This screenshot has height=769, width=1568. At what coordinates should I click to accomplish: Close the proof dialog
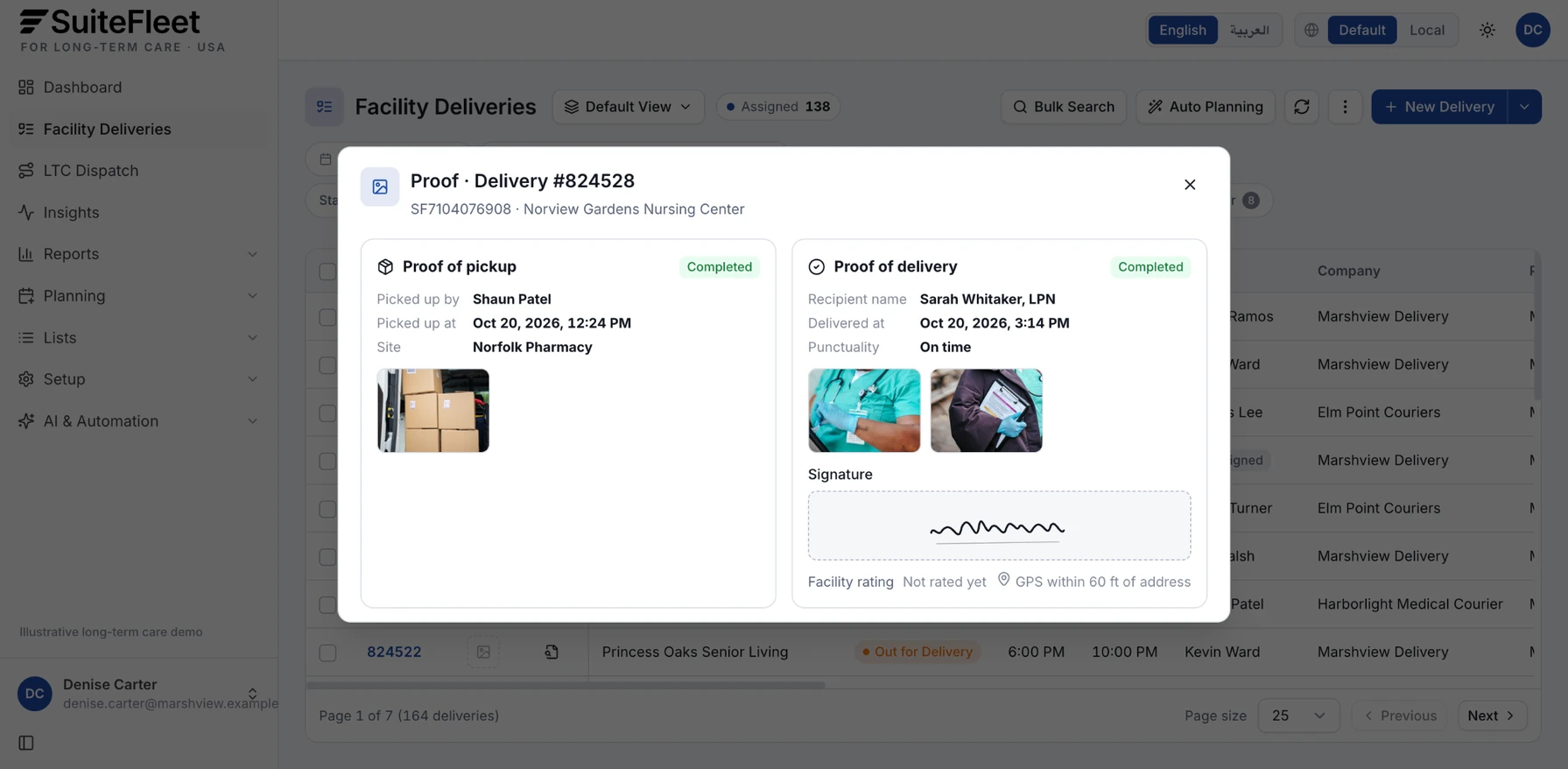[1190, 185]
